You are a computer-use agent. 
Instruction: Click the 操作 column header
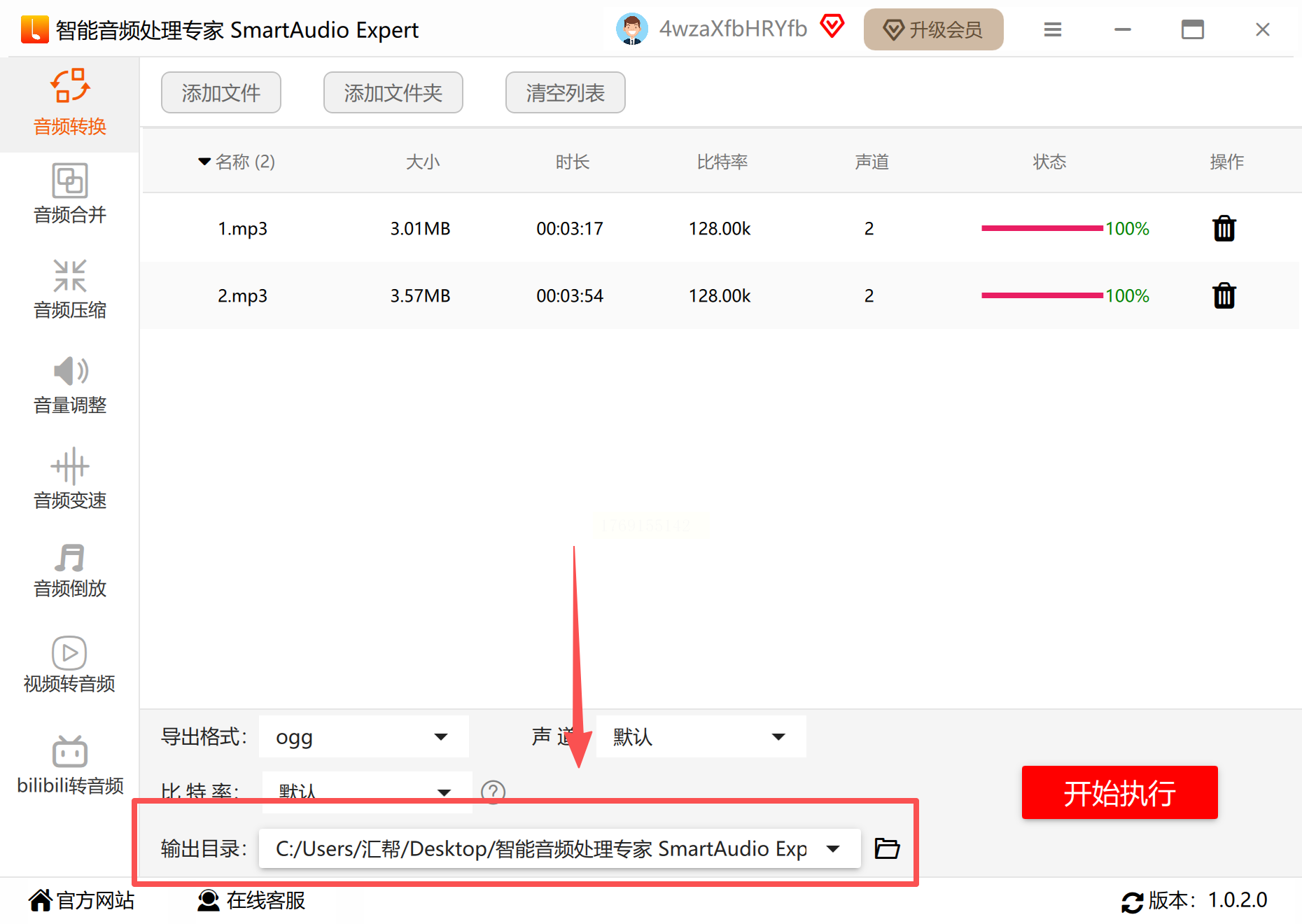[x=1227, y=162]
